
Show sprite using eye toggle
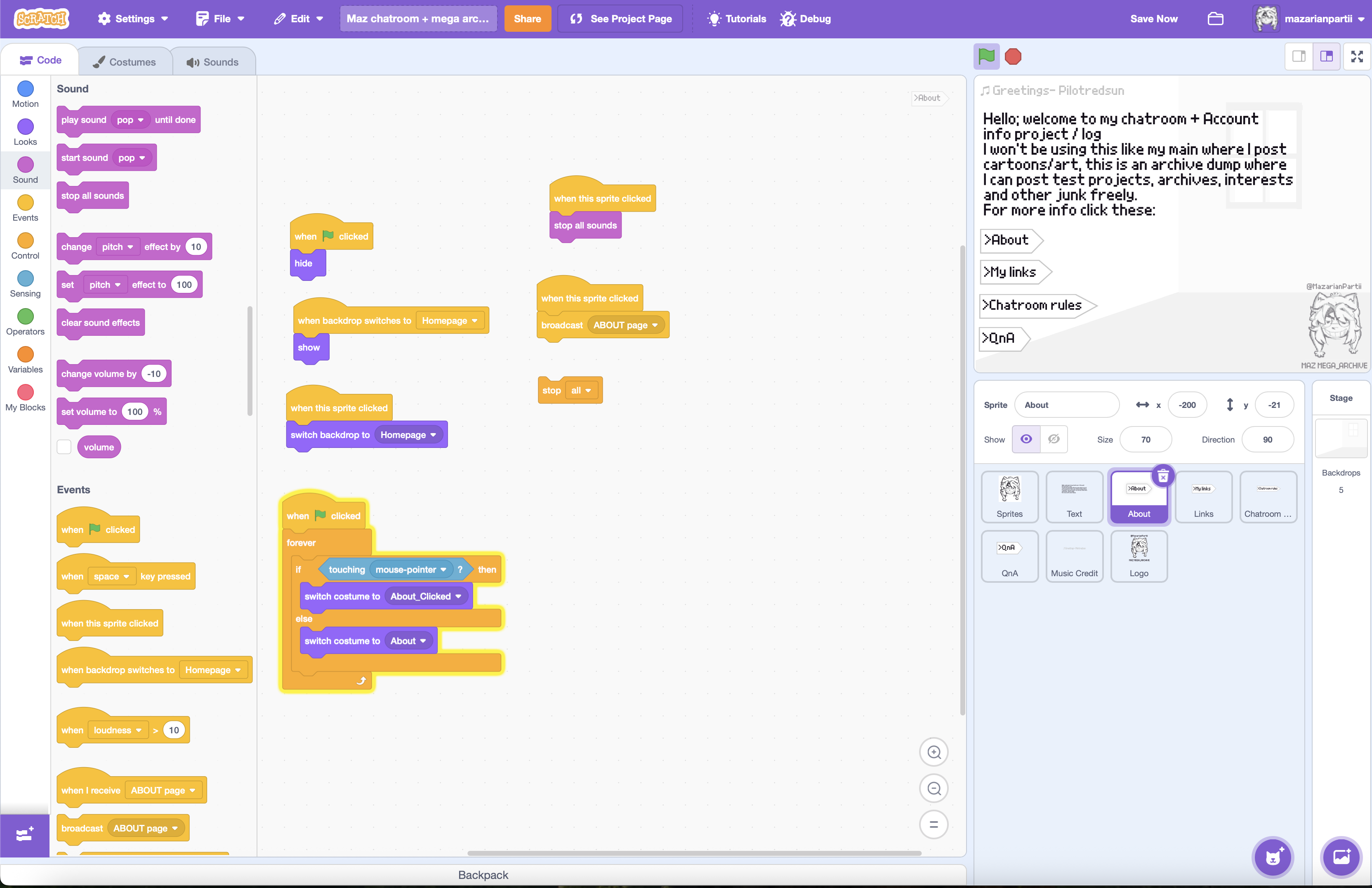(1026, 439)
